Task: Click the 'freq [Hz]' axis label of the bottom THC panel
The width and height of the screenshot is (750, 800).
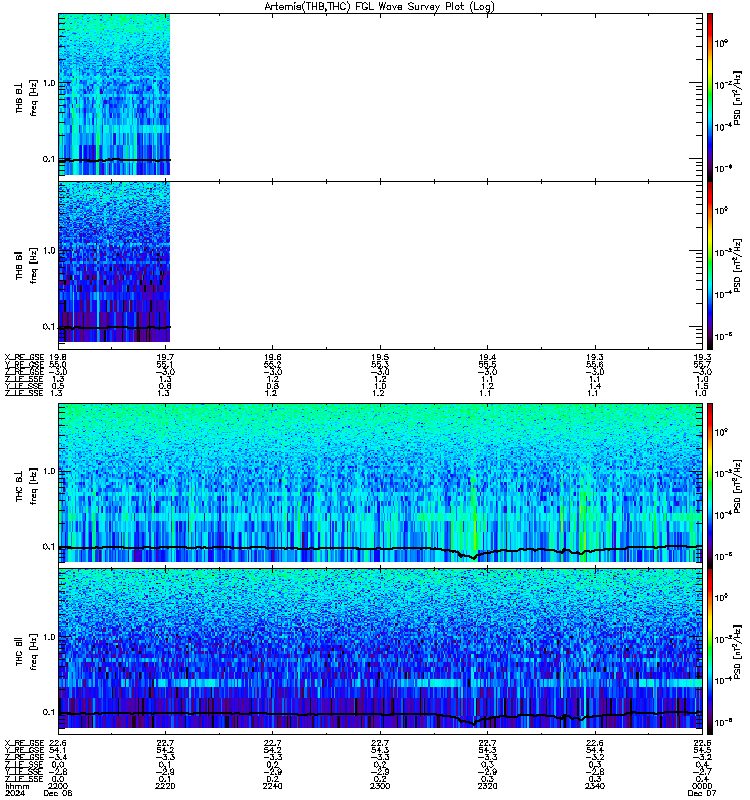Action: 33,652
